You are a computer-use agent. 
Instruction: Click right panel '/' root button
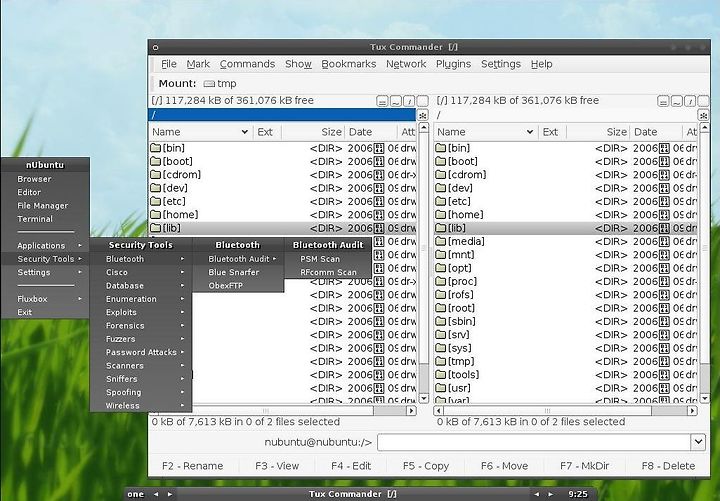pyautogui.click(x=690, y=101)
